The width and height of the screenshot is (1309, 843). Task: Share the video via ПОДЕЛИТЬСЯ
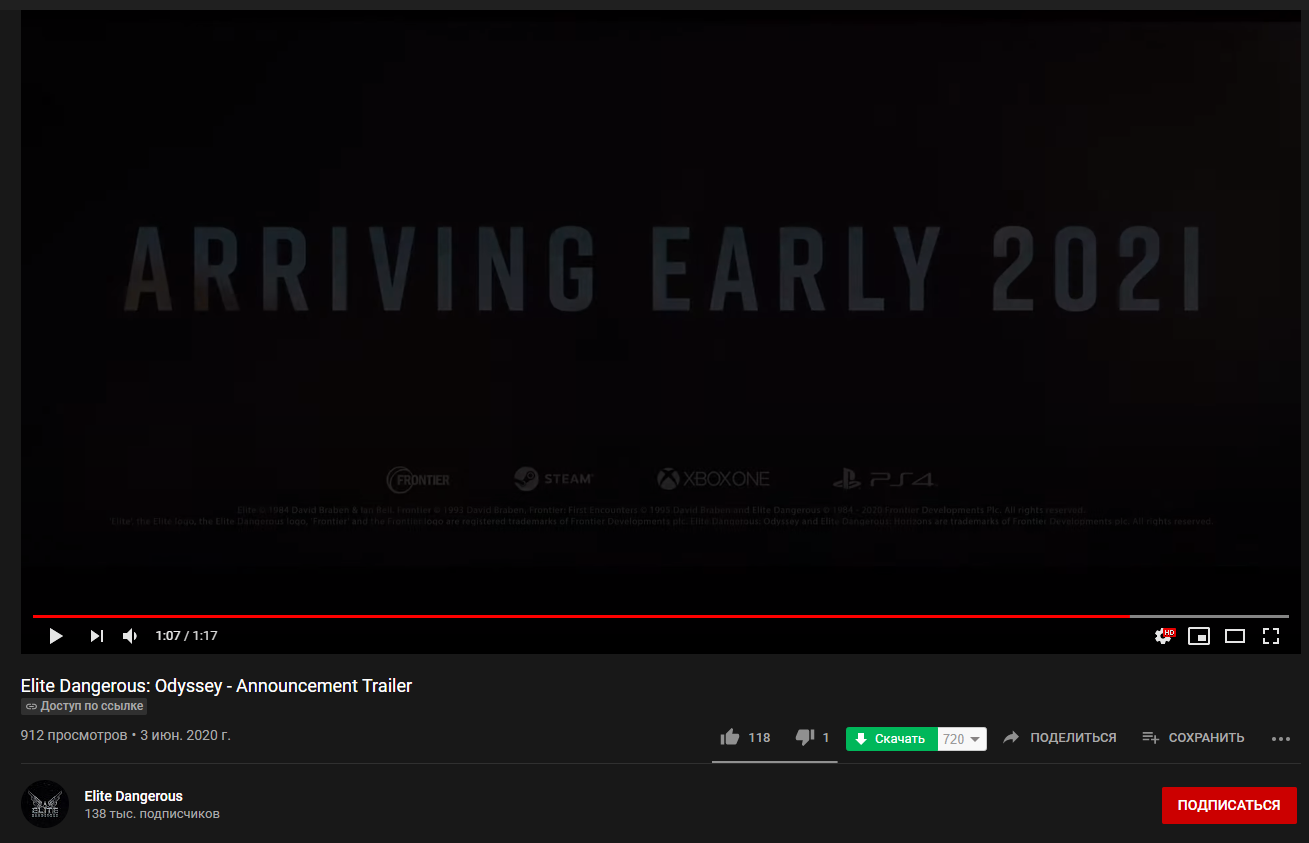pos(1059,738)
